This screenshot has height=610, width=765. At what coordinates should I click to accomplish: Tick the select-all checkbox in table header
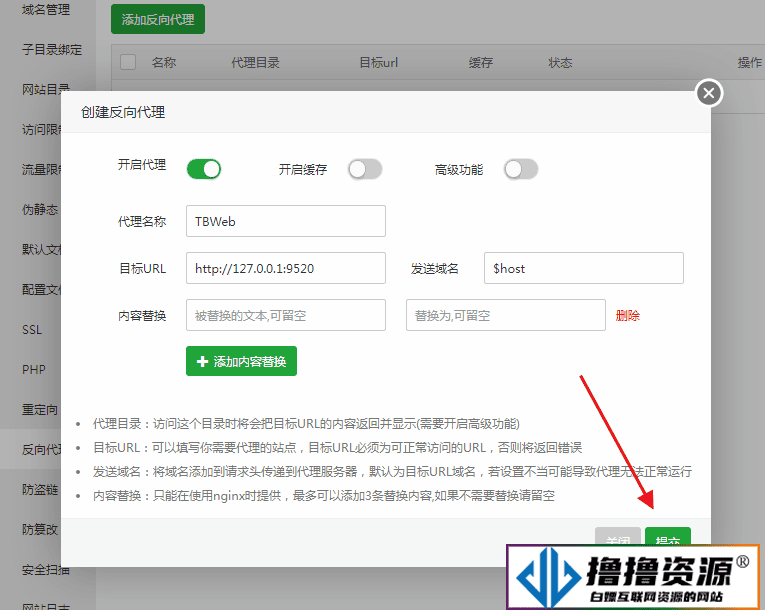(128, 62)
